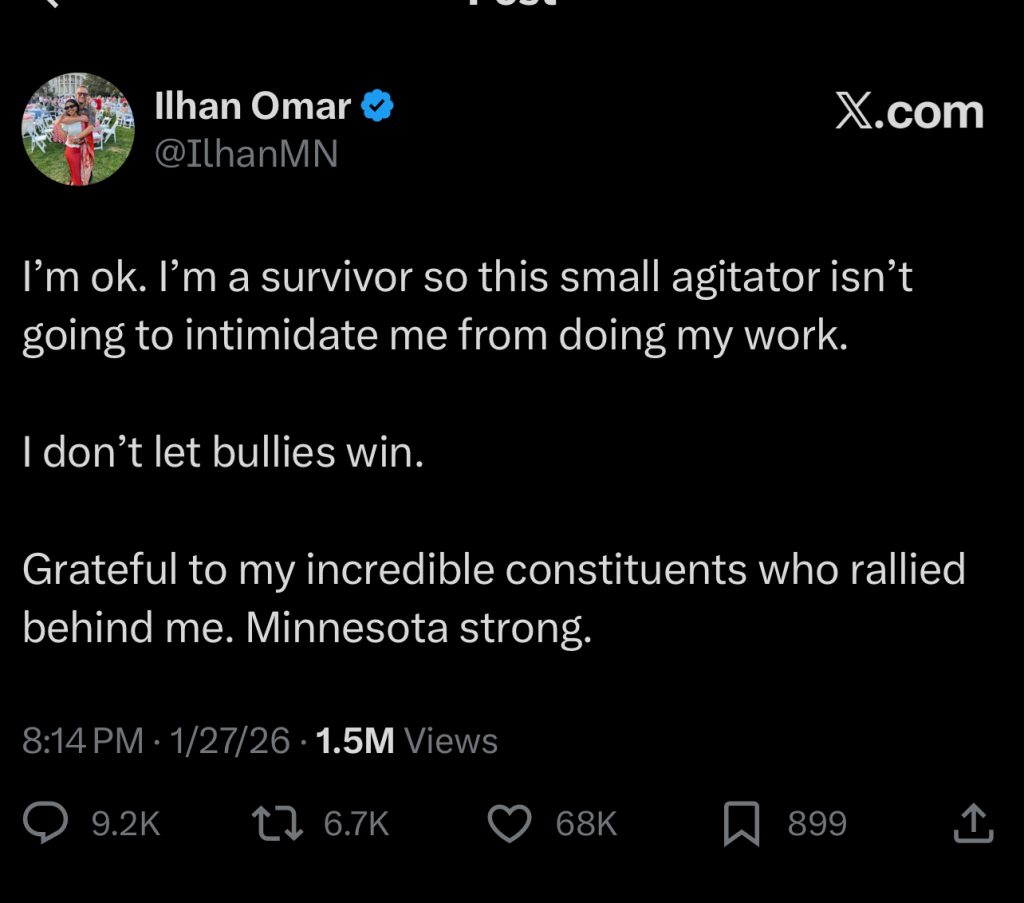Click the reply speech bubble icon
Screen dimensions: 1024x903
coord(45,823)
